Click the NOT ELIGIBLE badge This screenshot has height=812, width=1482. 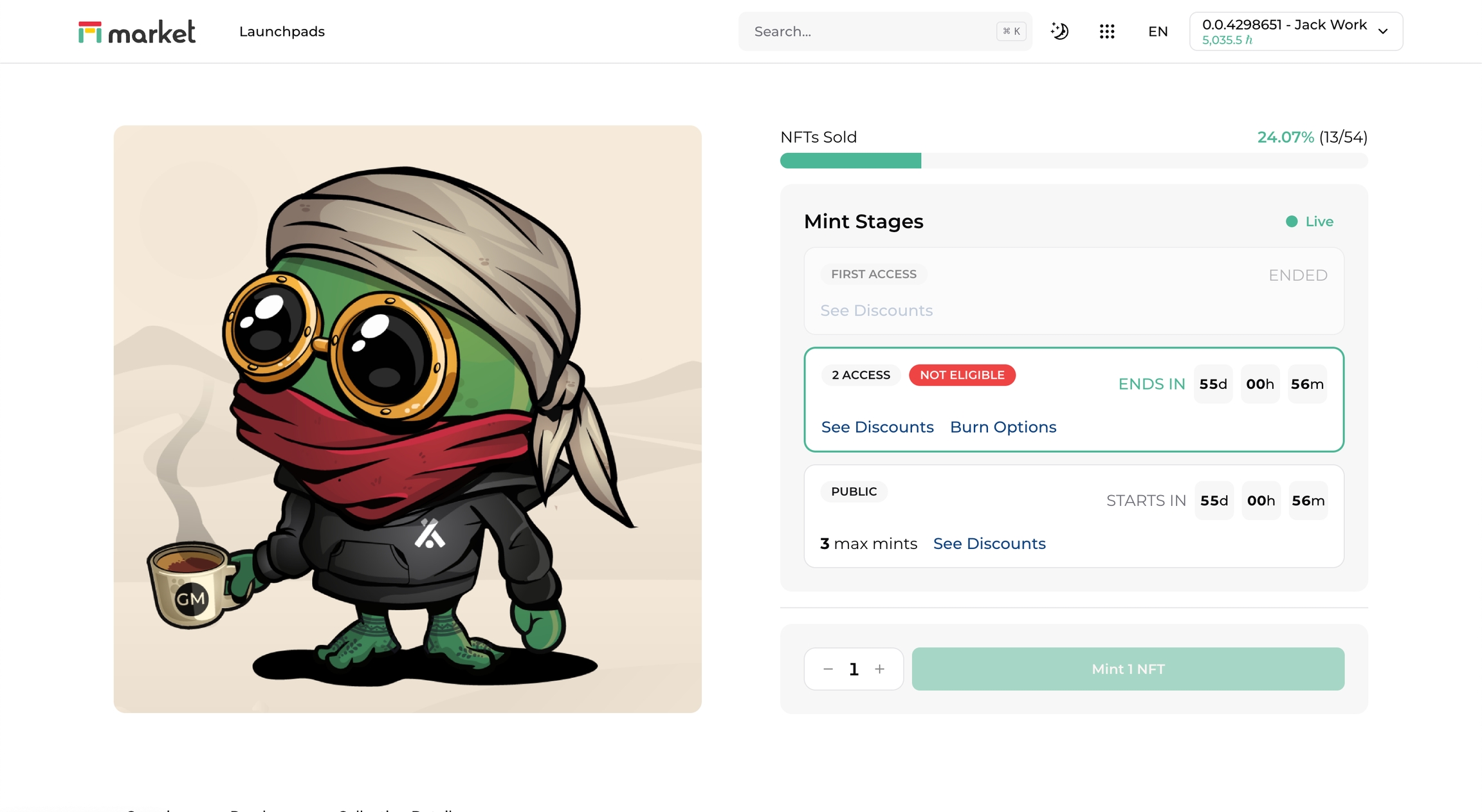click(x=962, y=375)
